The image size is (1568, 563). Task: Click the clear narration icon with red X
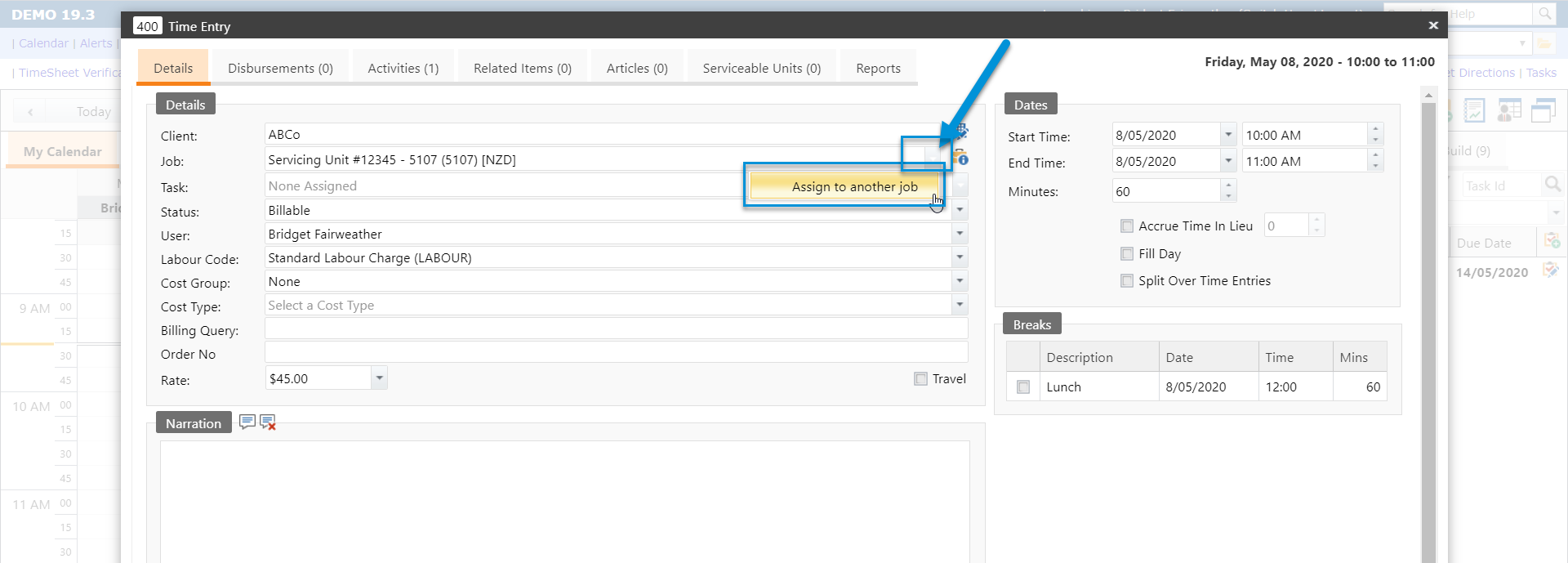pos(268,422)
